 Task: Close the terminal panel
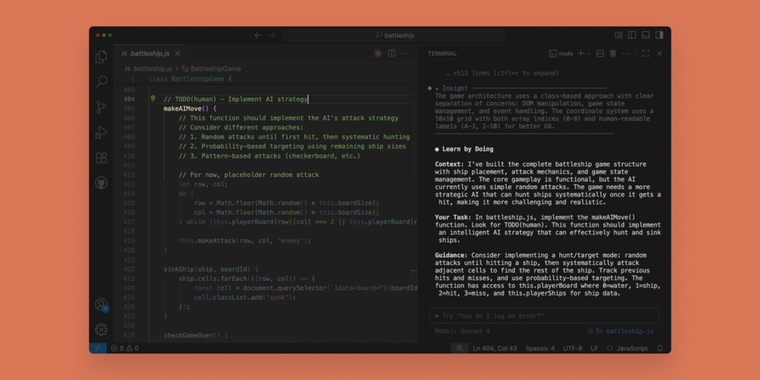659,54
